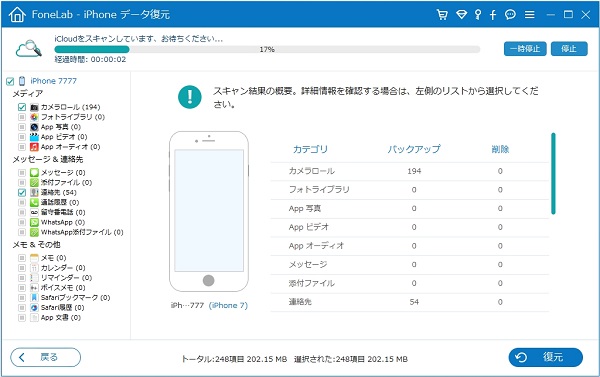Click the exclamation info icon in summary
Viewport: 600px width, 377px height.
(190, 96)
